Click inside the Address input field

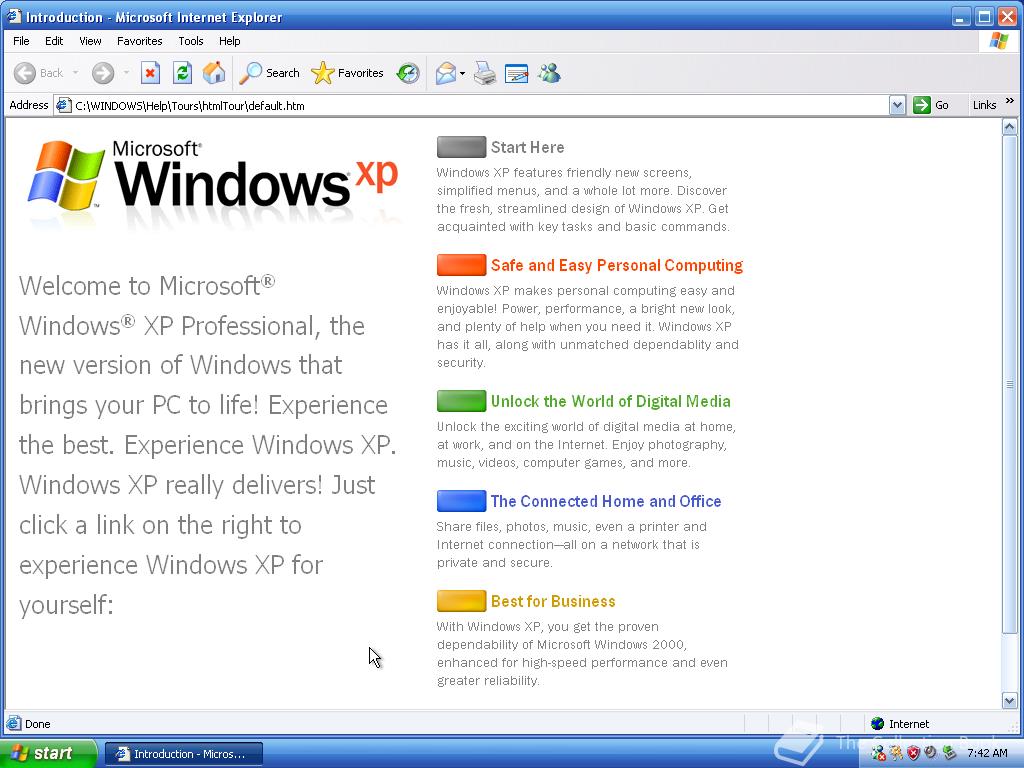pos(481,105)
